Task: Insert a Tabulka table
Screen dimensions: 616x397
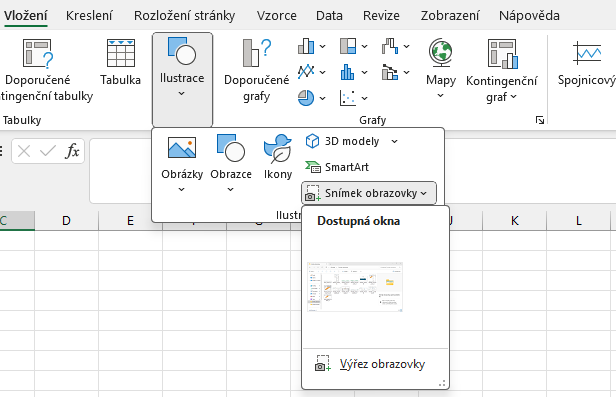Action: point(120,63)
